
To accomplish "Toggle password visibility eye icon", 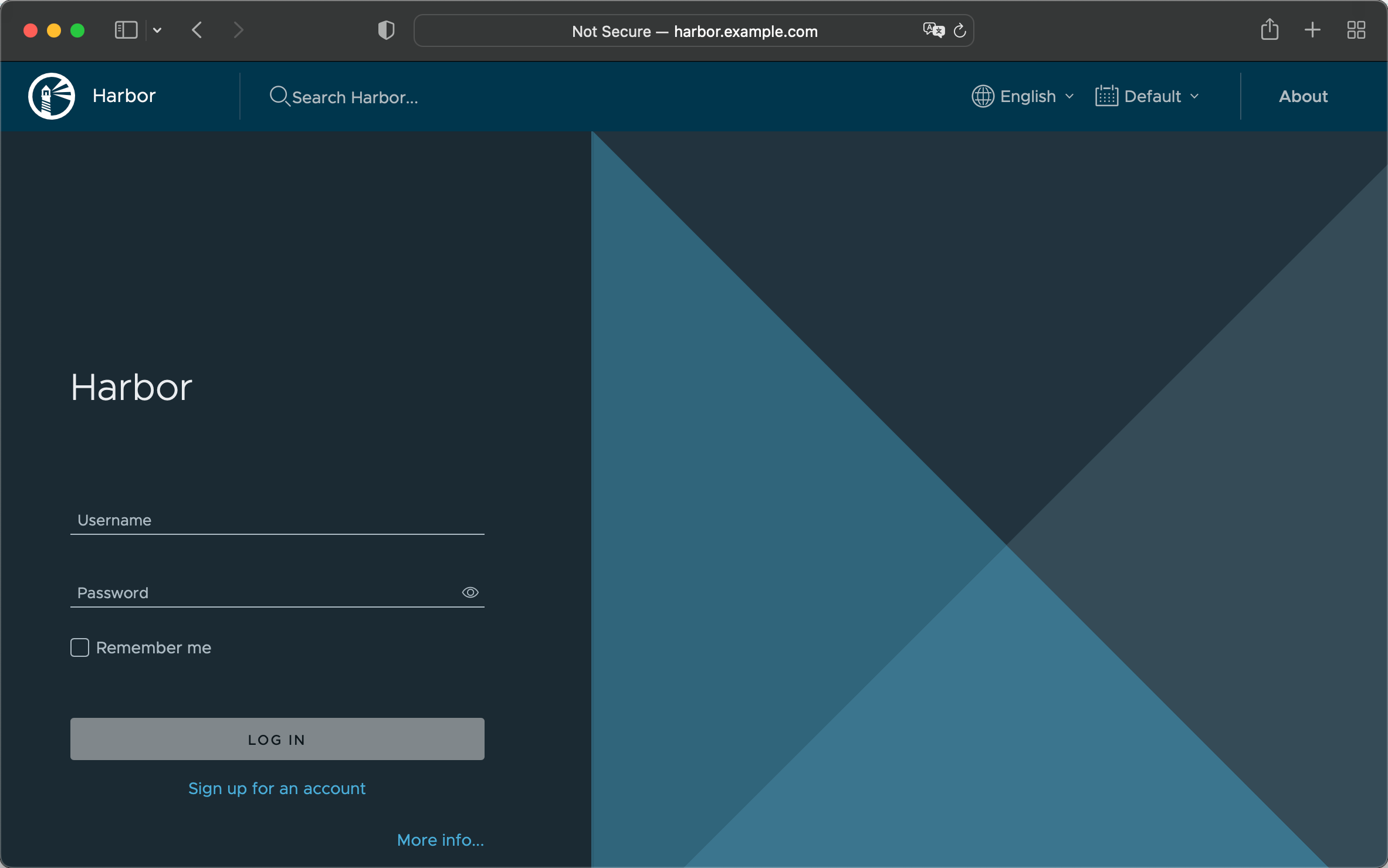I will [469, 593].
